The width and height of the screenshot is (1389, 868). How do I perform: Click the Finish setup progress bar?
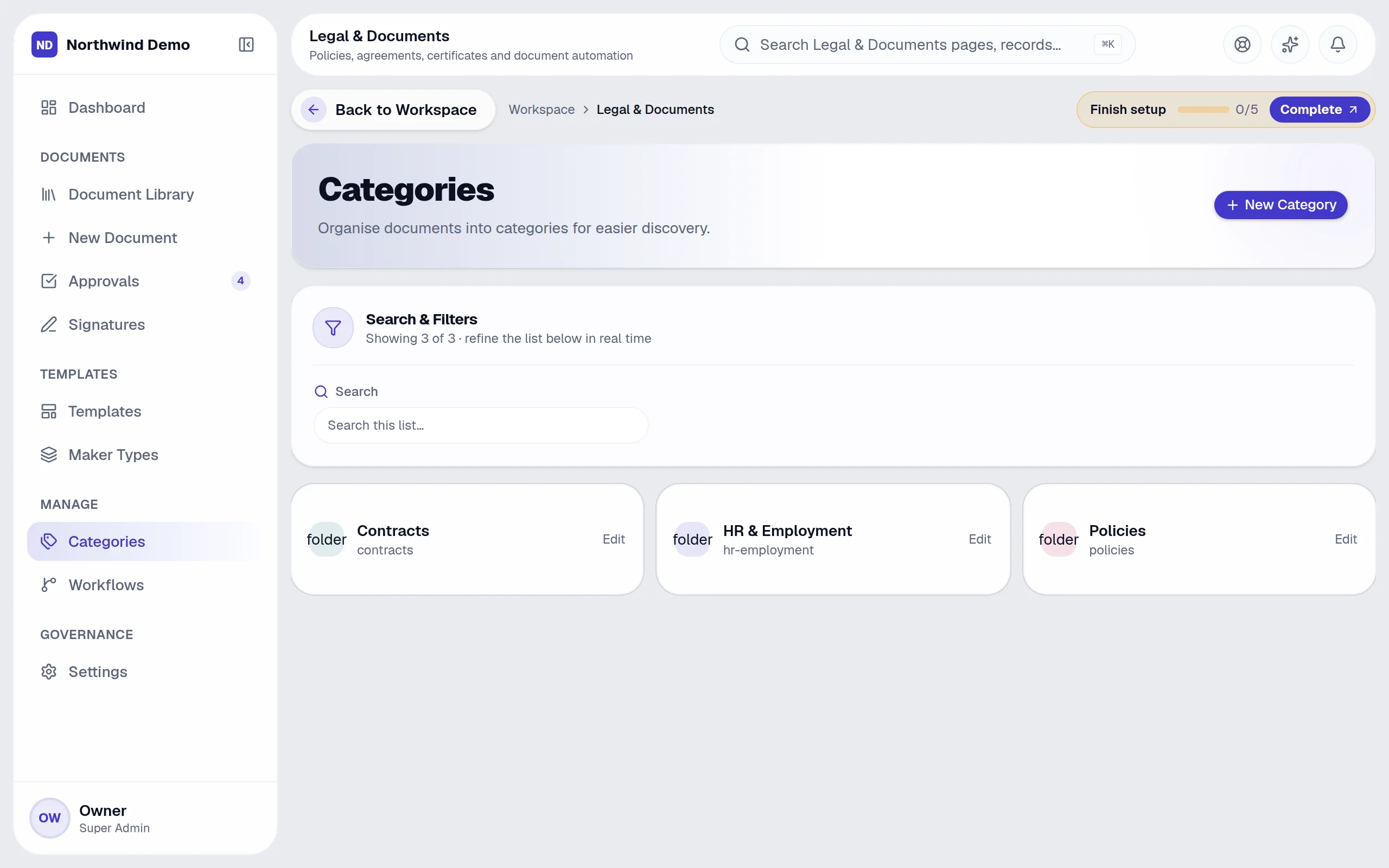click(1202, 110)
